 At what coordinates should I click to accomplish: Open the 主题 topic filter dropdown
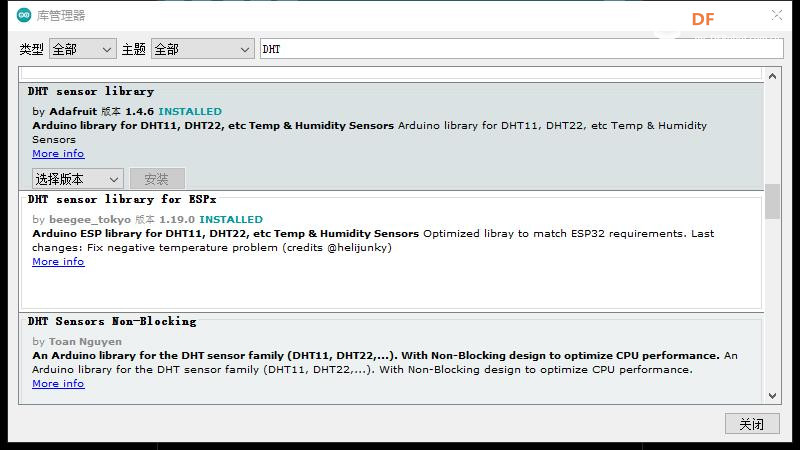click(x=202, y=49)
